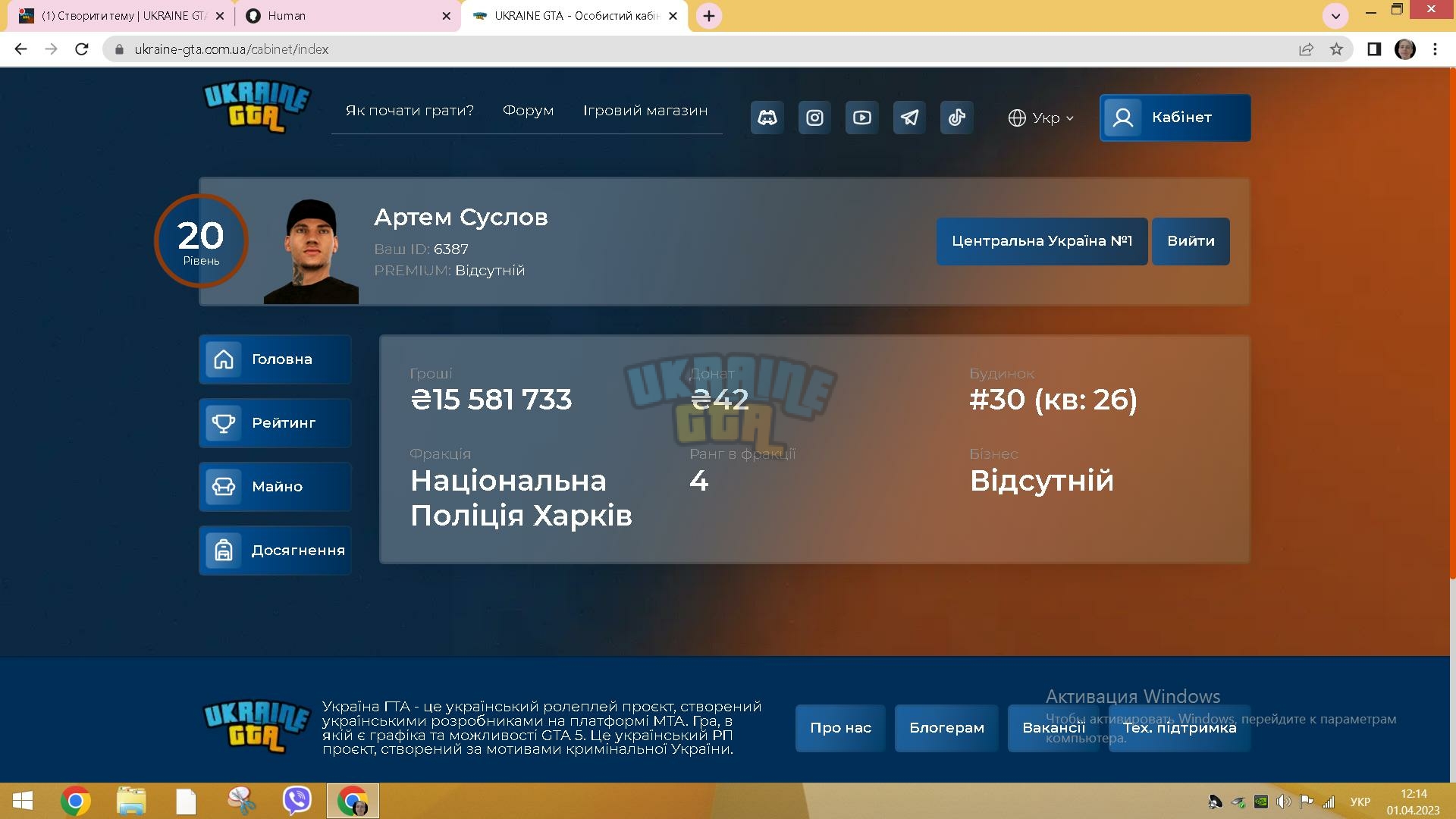The width and height of the screenshot is (1456, 819).
Task: Click the Тех. підтримка footer button
Action: [x=1179, y=728]
